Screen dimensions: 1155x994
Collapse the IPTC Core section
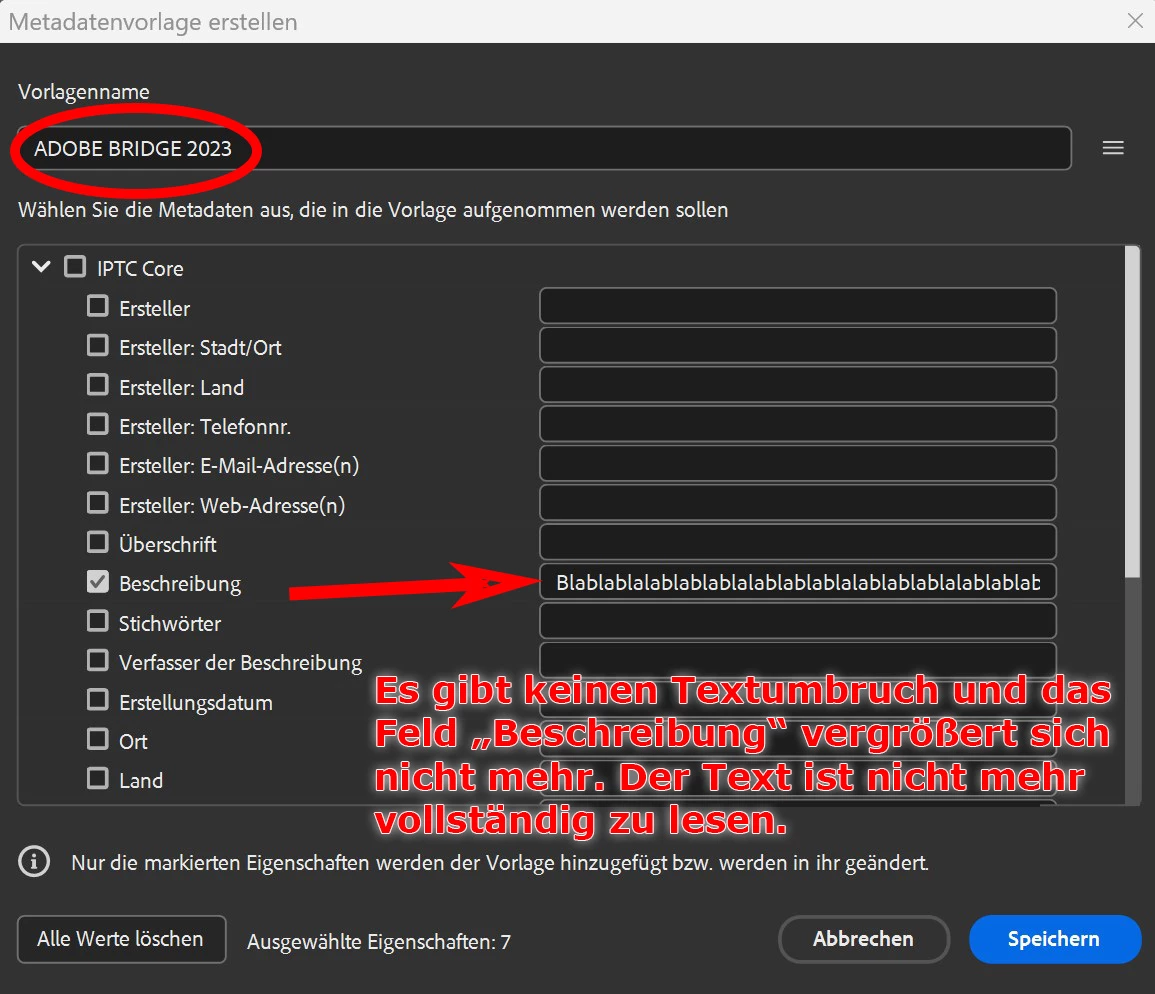(x=41, y=267)
